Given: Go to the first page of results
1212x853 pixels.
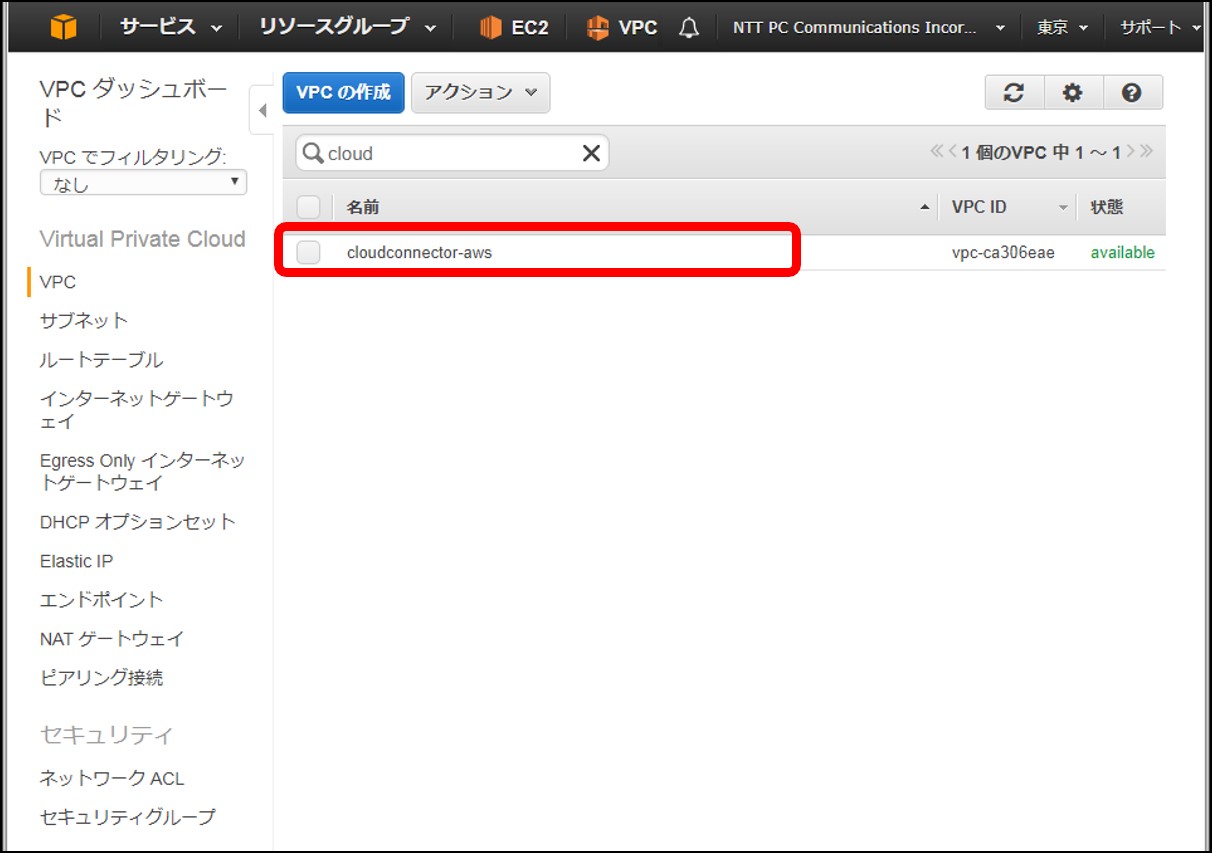Looking at the screenshot, I should tap(937, 151).
